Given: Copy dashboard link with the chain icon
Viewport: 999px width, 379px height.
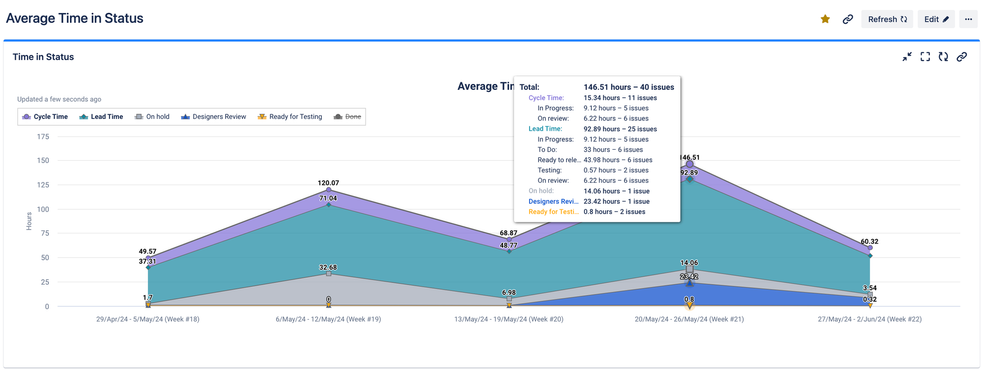Looking at the screenshot, I should (x=847, y=19).
